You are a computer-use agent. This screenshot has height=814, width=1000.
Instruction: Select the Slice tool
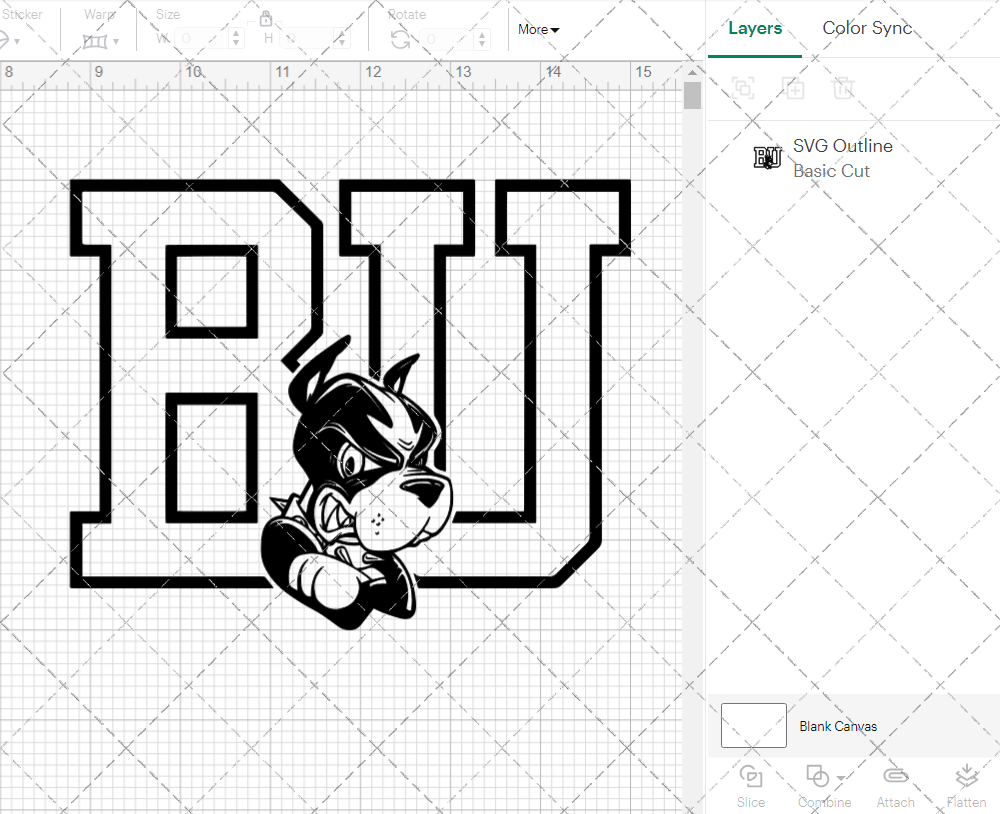point(751,785)
